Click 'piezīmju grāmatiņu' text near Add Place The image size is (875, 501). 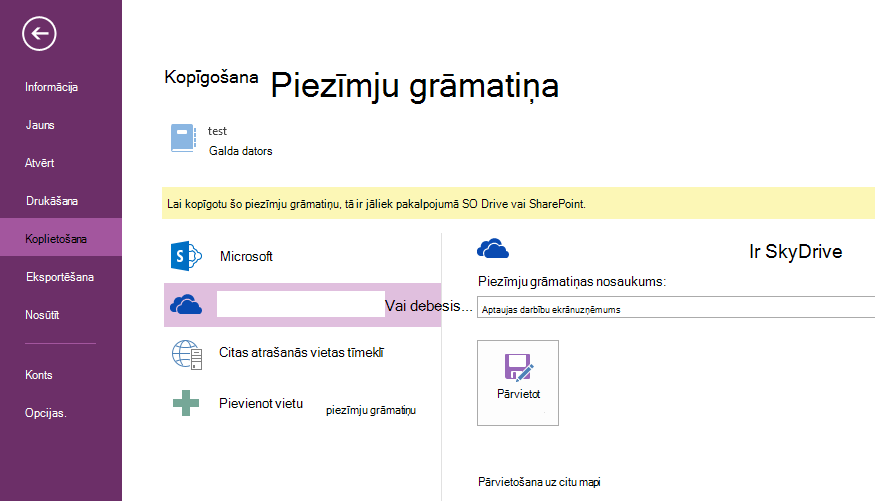[x=371, y=411]
